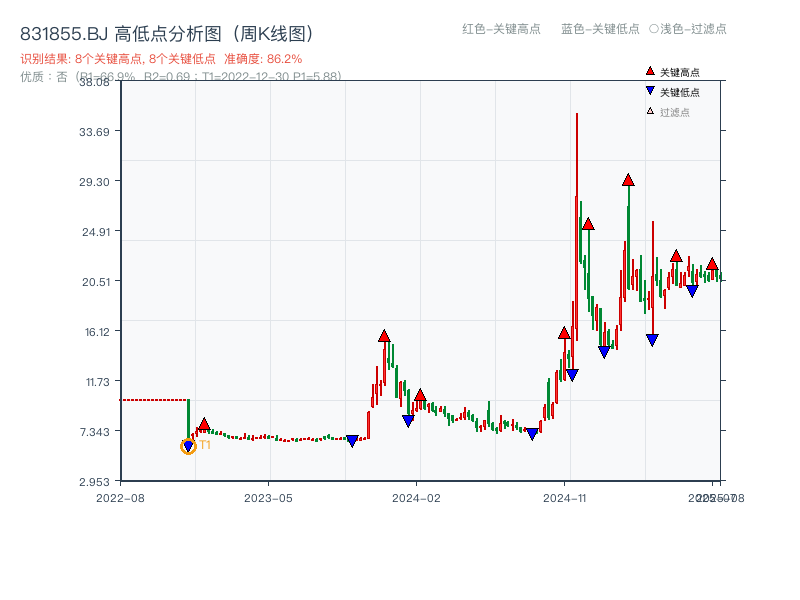Click the blue triangle marker near the 7.343 level
Image resolution: width=800 pixels, height=600 pixels.
(353, 439)
